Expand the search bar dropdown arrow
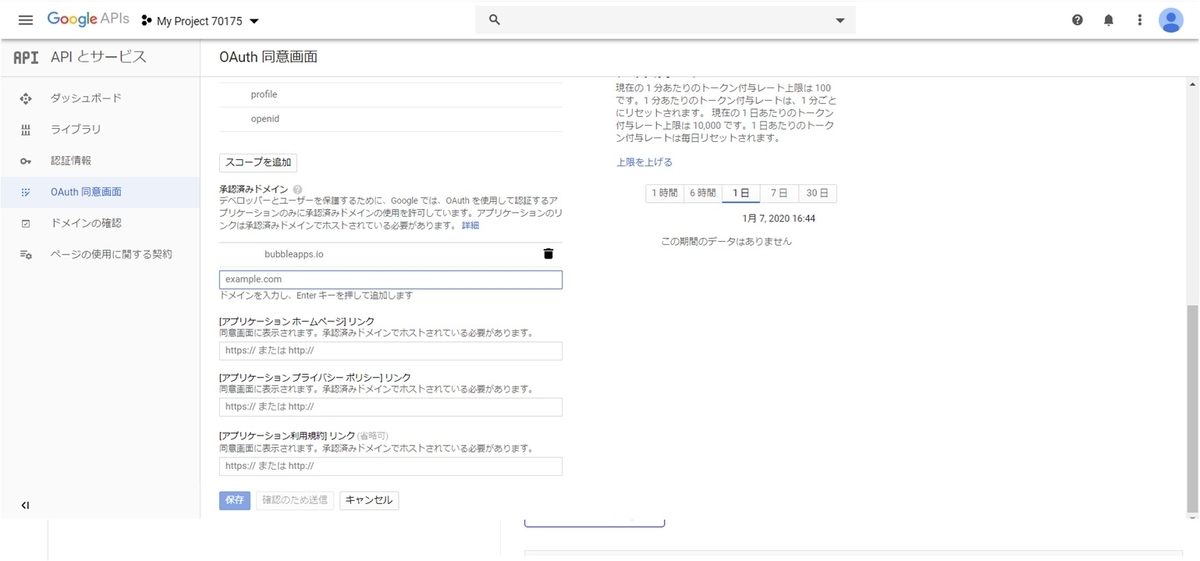Image resolution: width=1200 pixels, height=561 pixels. (839, 20)
